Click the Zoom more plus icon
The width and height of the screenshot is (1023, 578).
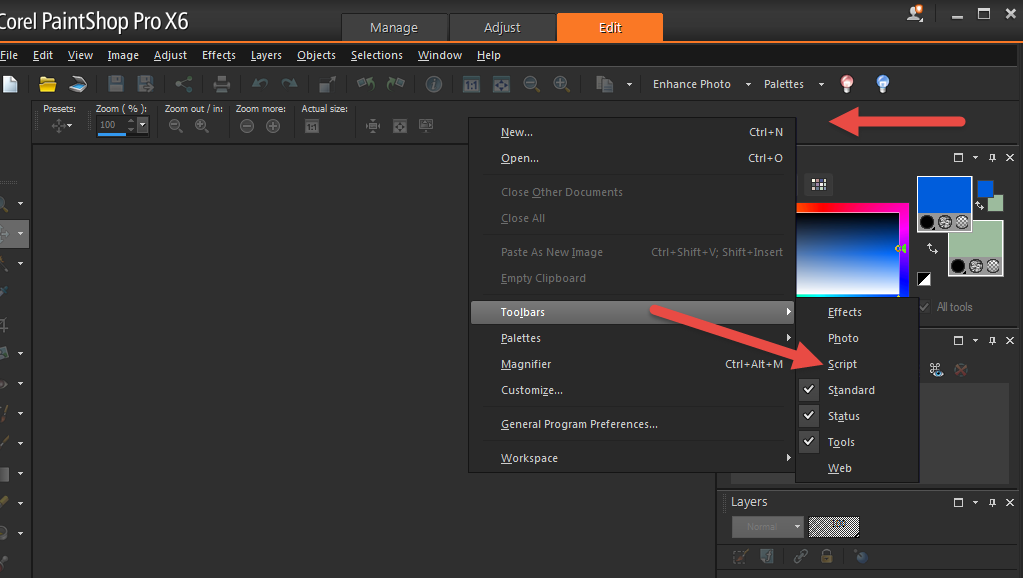coord(273,126)
